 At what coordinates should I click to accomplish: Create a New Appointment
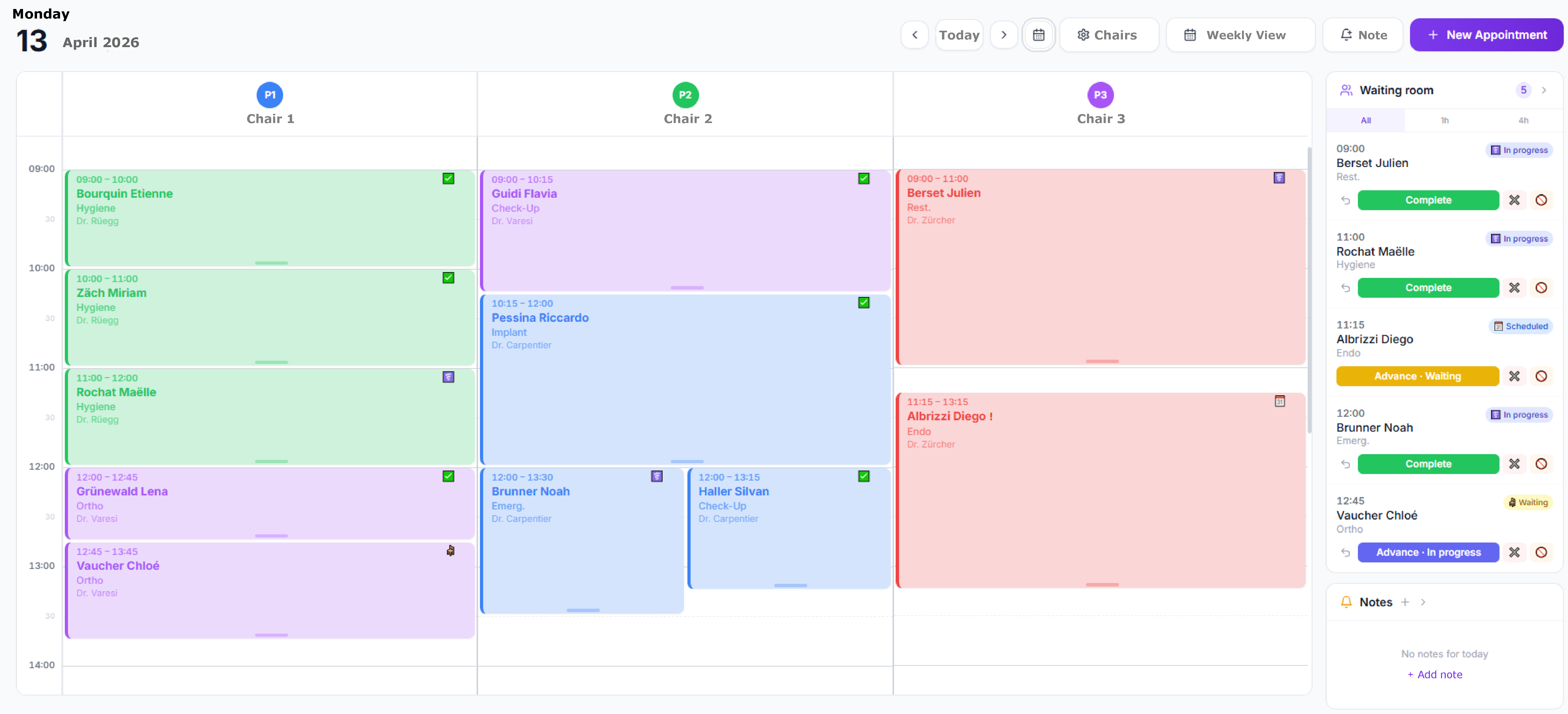pyautogui.click(x=1486, y=35)
